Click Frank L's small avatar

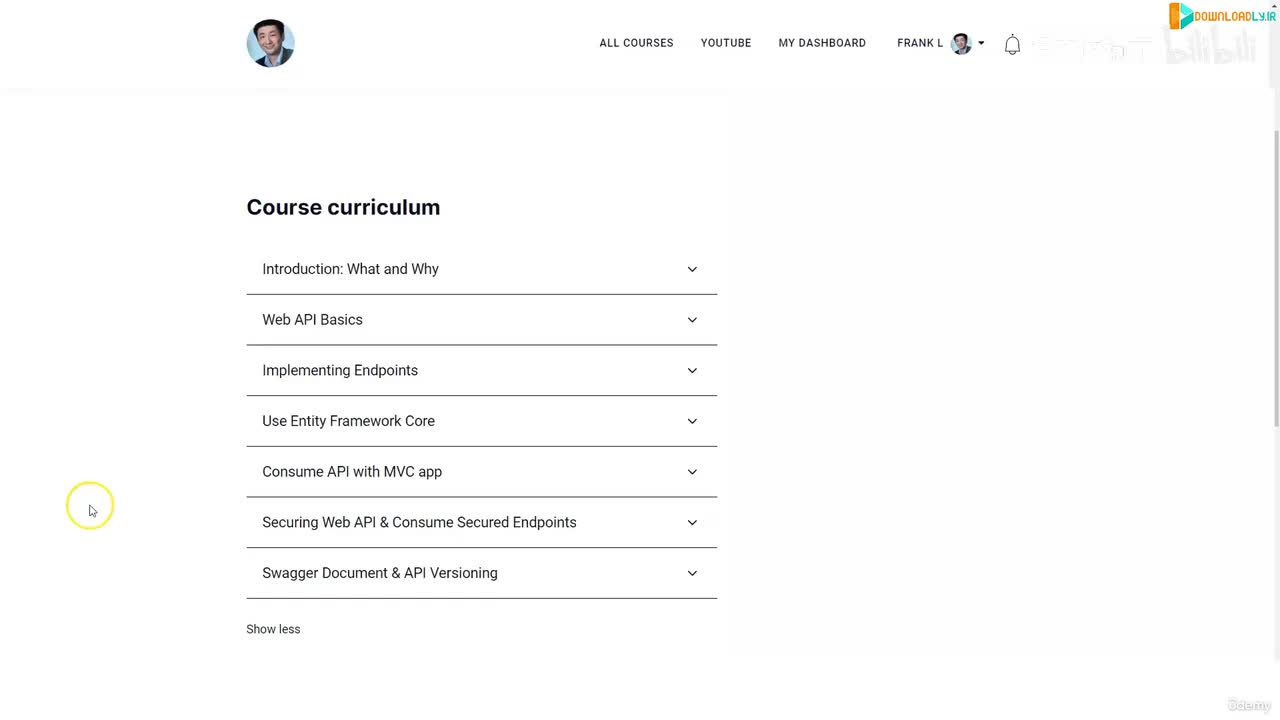point(961,43)
